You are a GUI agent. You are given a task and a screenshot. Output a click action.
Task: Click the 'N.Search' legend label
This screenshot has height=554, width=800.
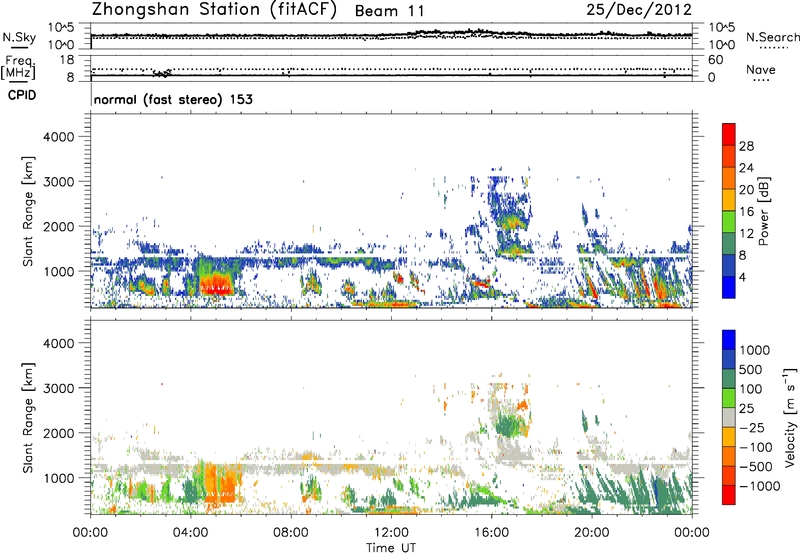(x=772, y=37)
